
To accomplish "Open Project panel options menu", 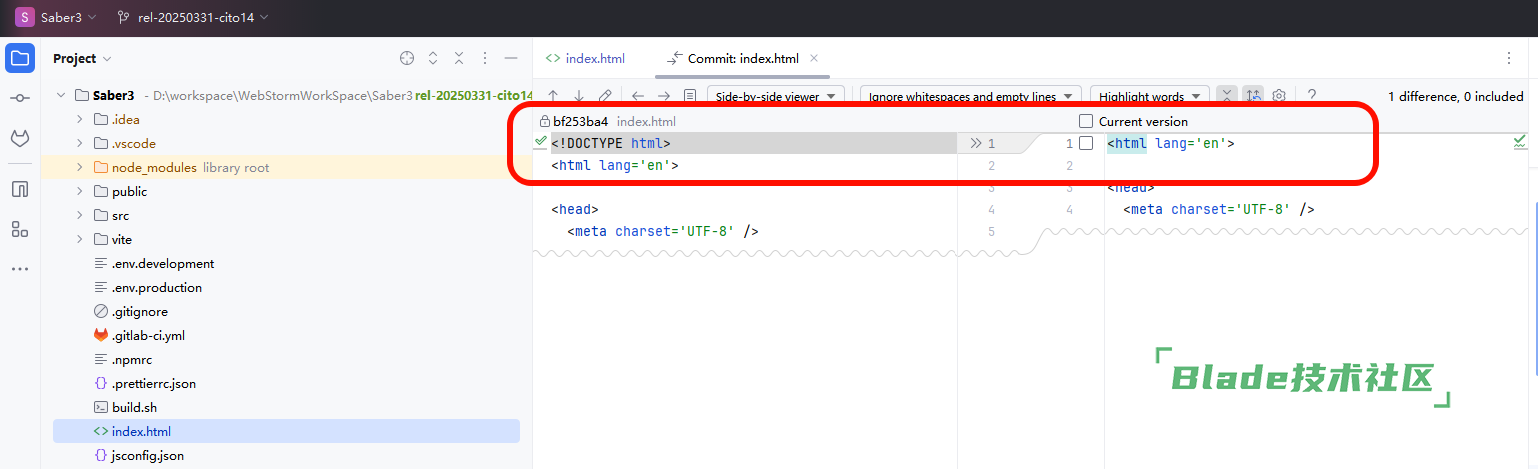I will point(485,58).
